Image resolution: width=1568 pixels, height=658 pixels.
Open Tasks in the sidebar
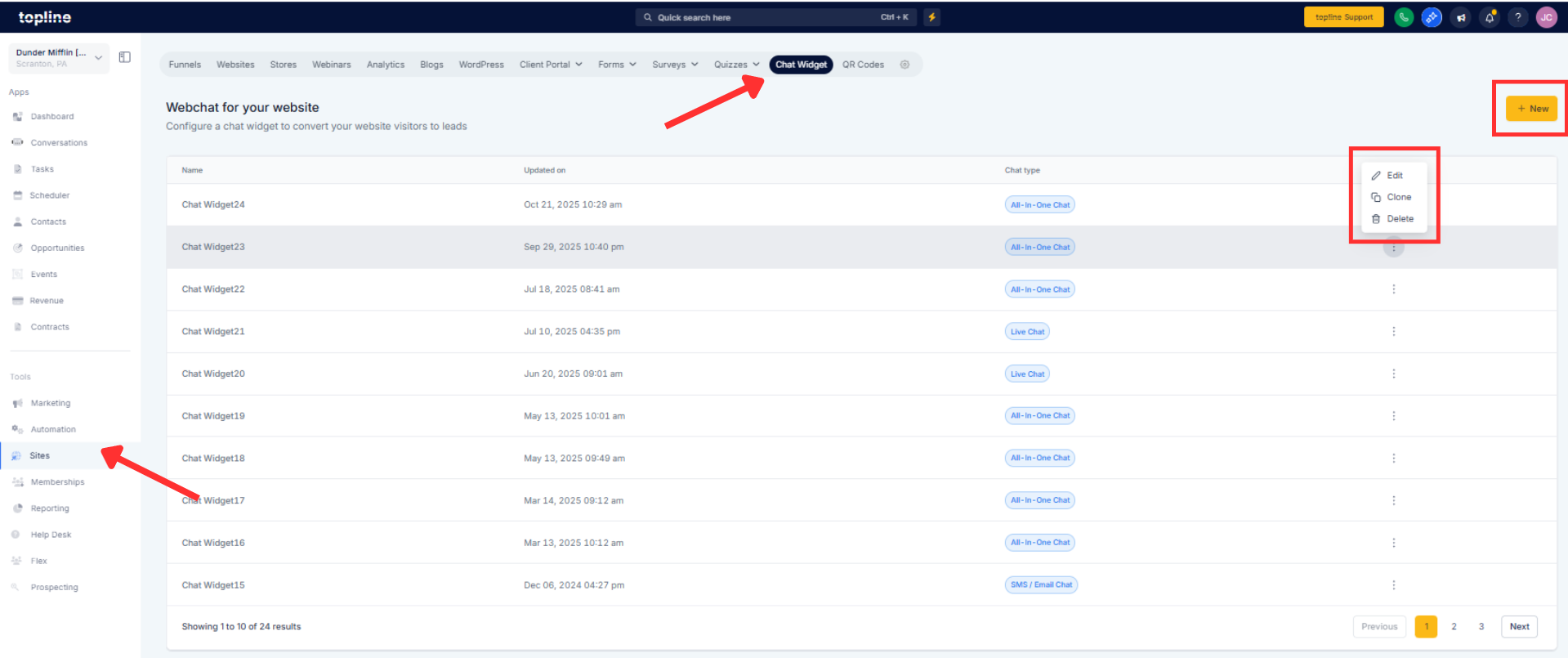pyautogui.click(x=42, y=169)
